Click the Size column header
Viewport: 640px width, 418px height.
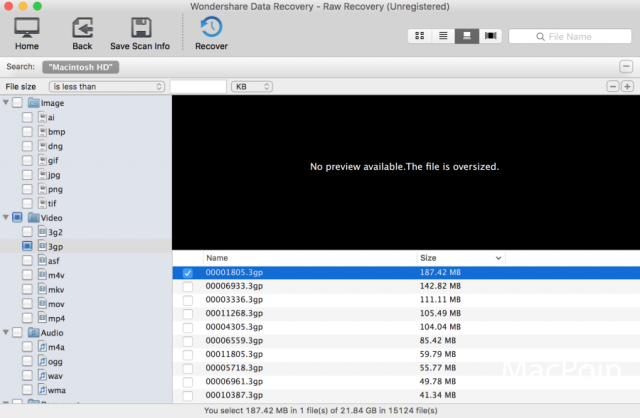click(x=461, y=258)
